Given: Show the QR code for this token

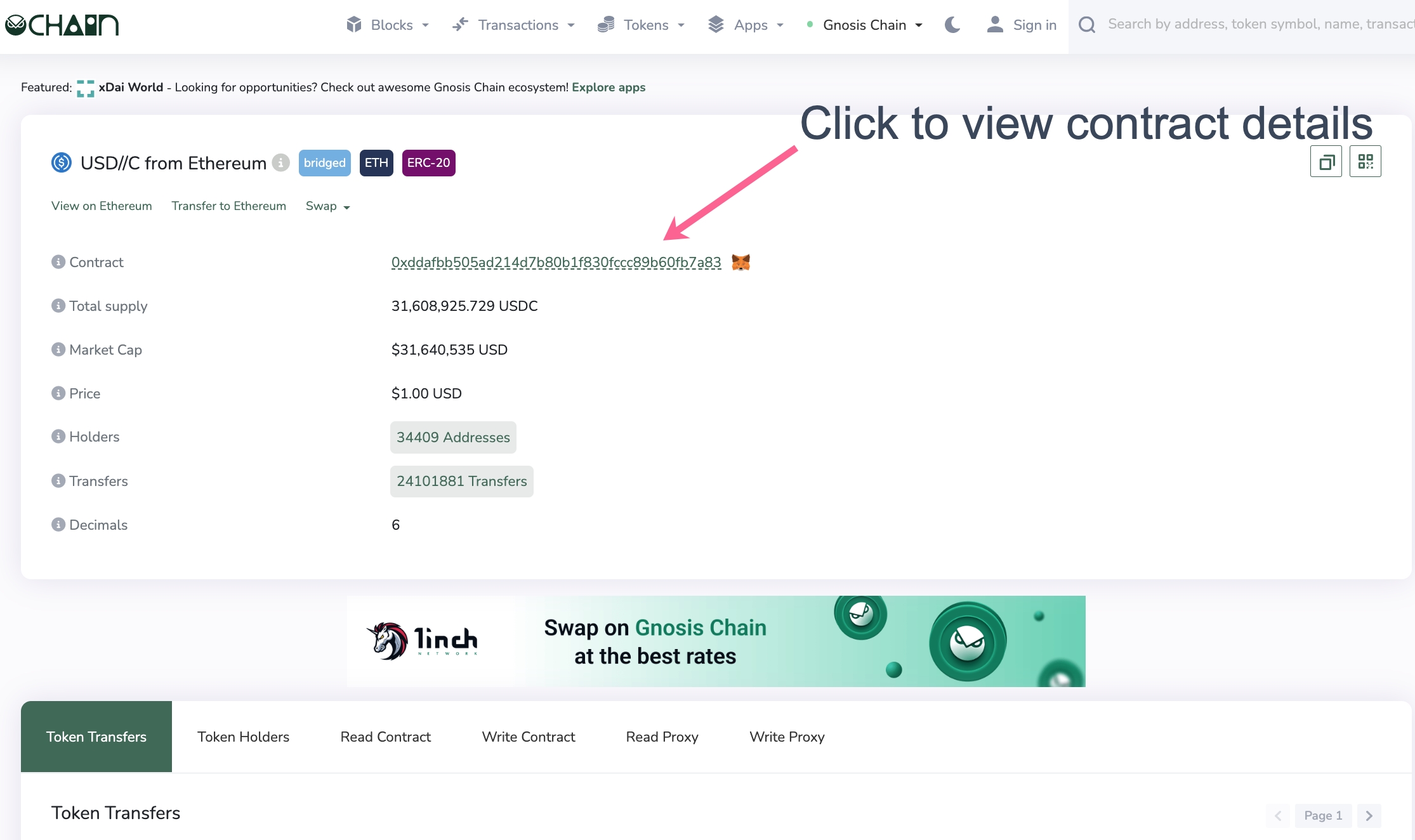Looking at the screenshot, I should (1366, 162).
